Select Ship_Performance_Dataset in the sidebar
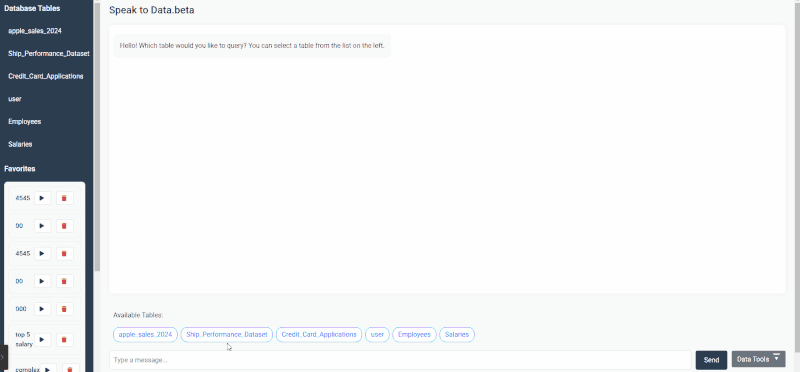 pos(48,54)
